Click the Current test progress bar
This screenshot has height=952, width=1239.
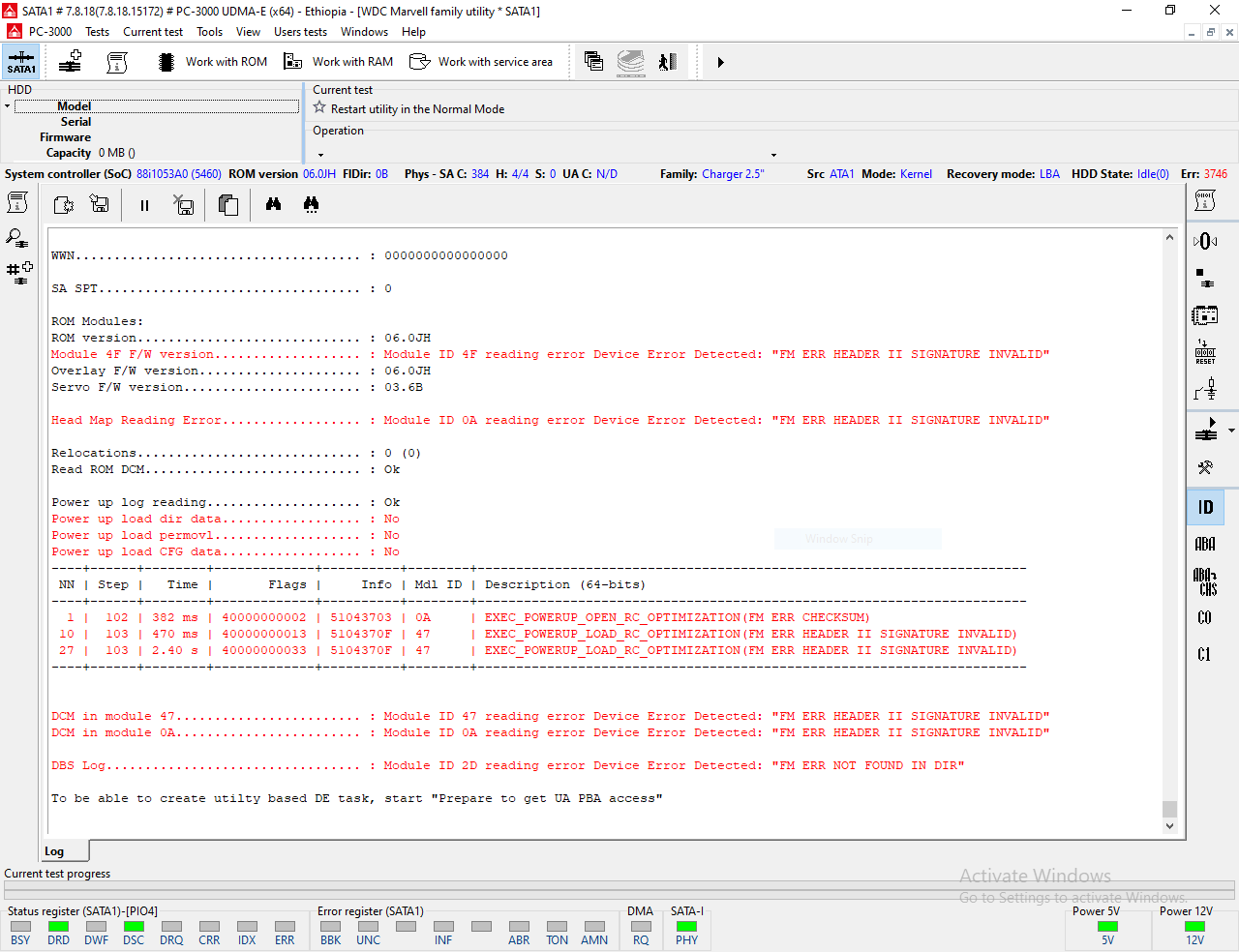pyautogui.click(x=619, y=890)
